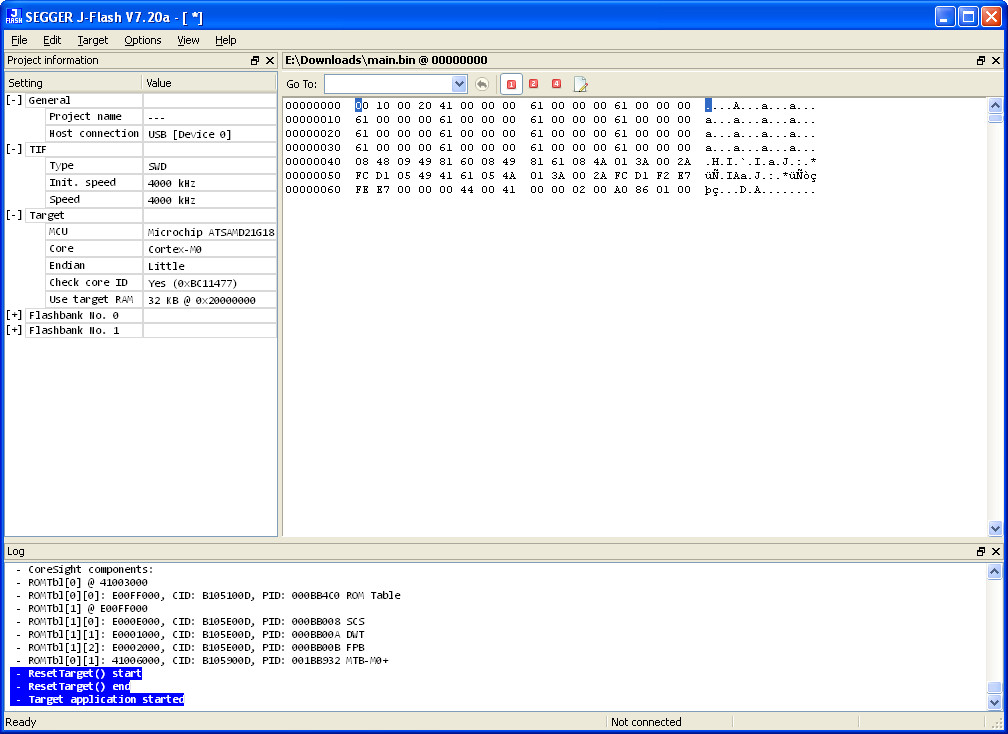
Task: Close the main.bin data panel
Action: 996,60
